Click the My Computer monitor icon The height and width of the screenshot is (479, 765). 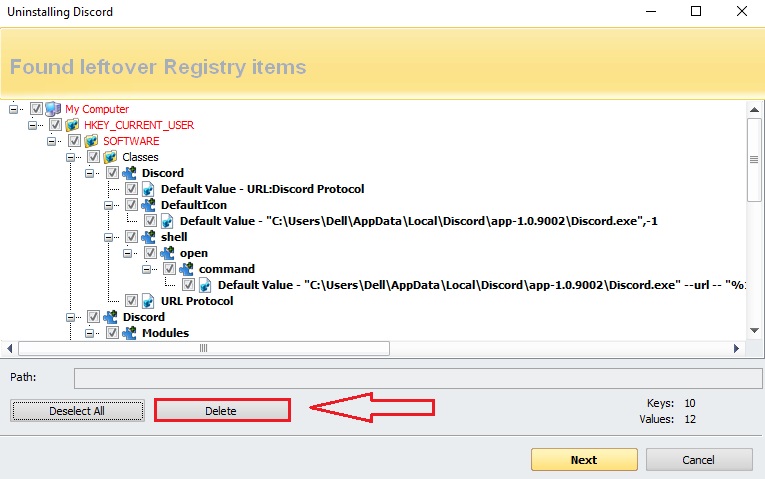coord(53,109)
